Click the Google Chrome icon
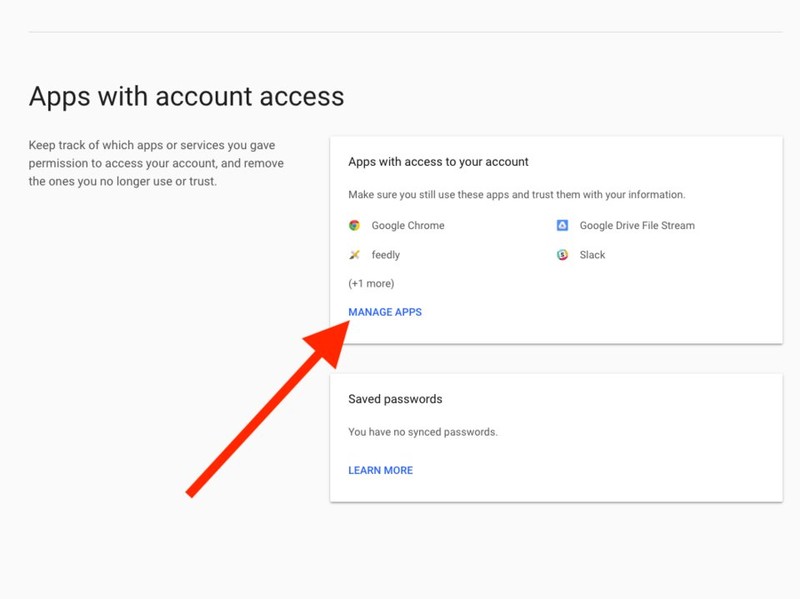This screenshot has height=599, width=800. pos(354,226)
